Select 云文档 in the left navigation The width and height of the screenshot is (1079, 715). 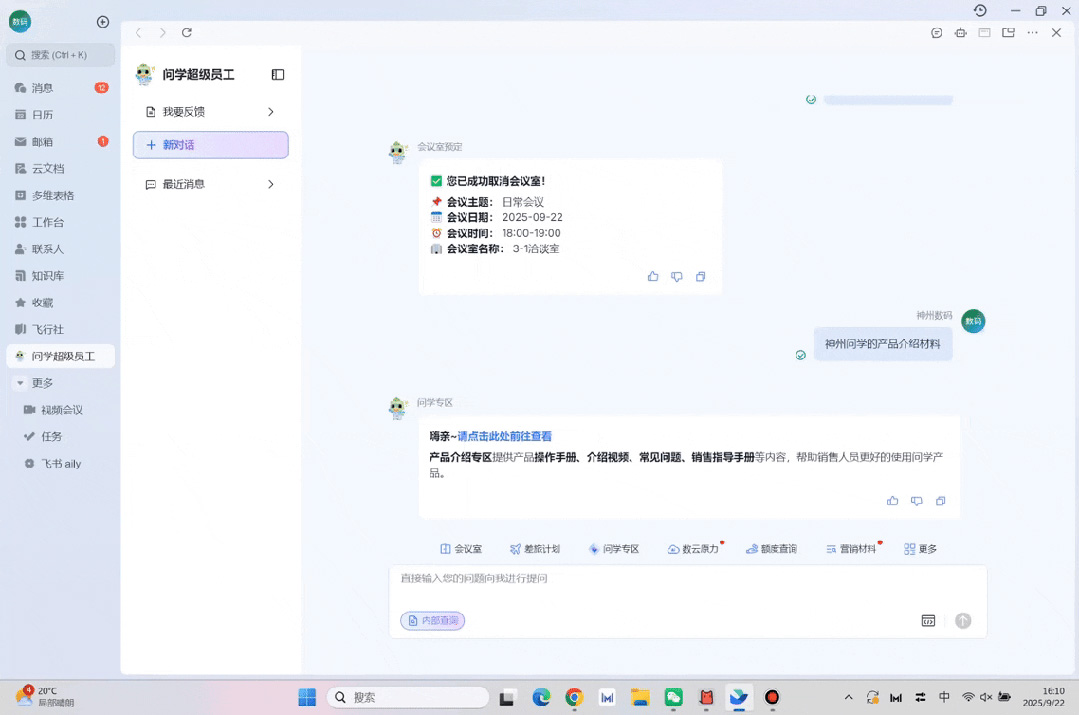[47, 169]
